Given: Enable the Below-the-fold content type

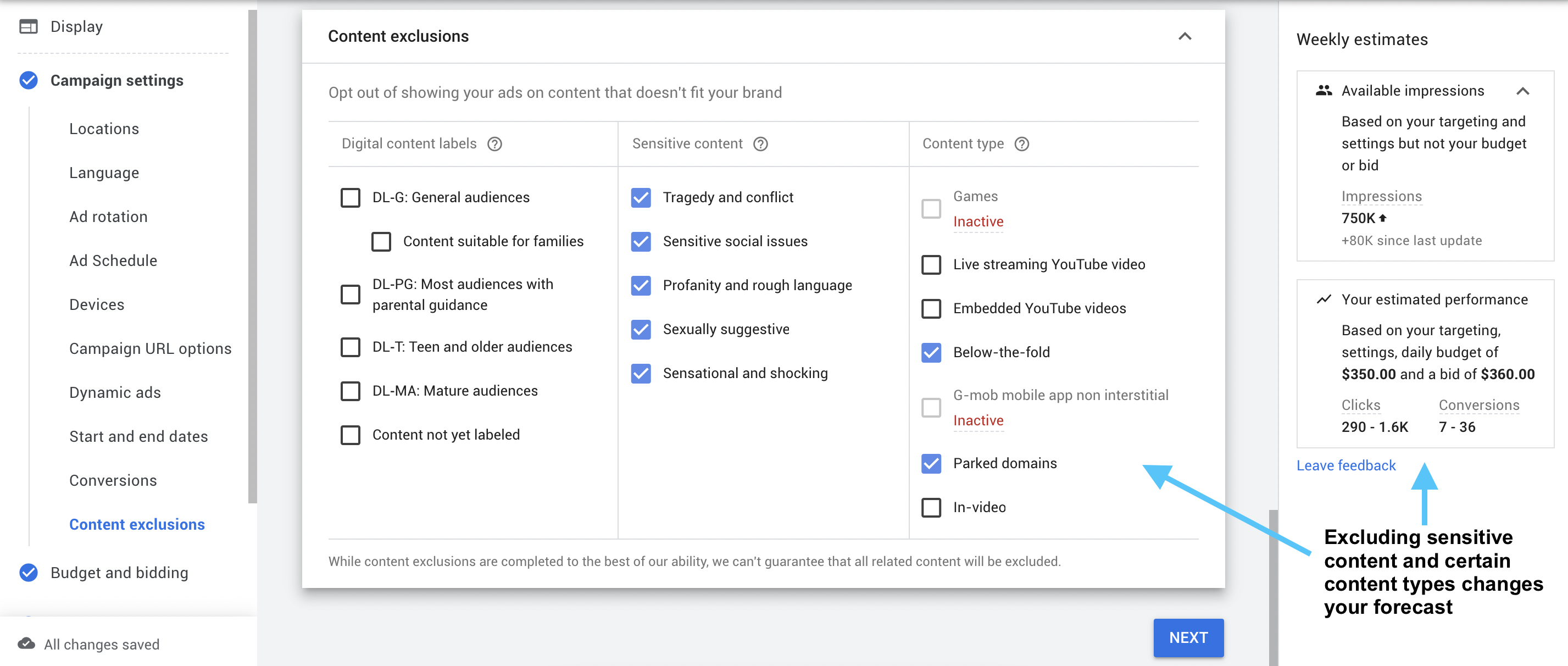Looking at the screenshot, I should [x=932, y=352].
